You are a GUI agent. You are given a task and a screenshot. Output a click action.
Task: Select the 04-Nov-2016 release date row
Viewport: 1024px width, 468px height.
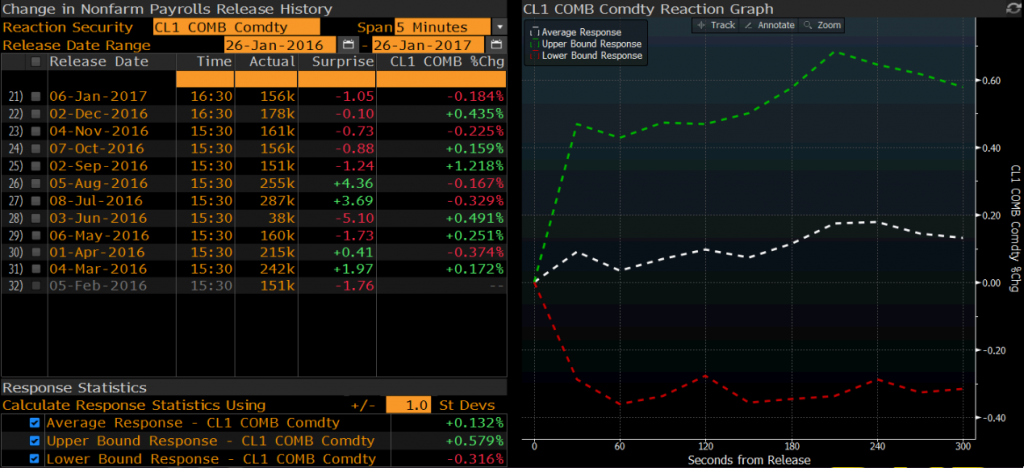(x=253, y=131)
